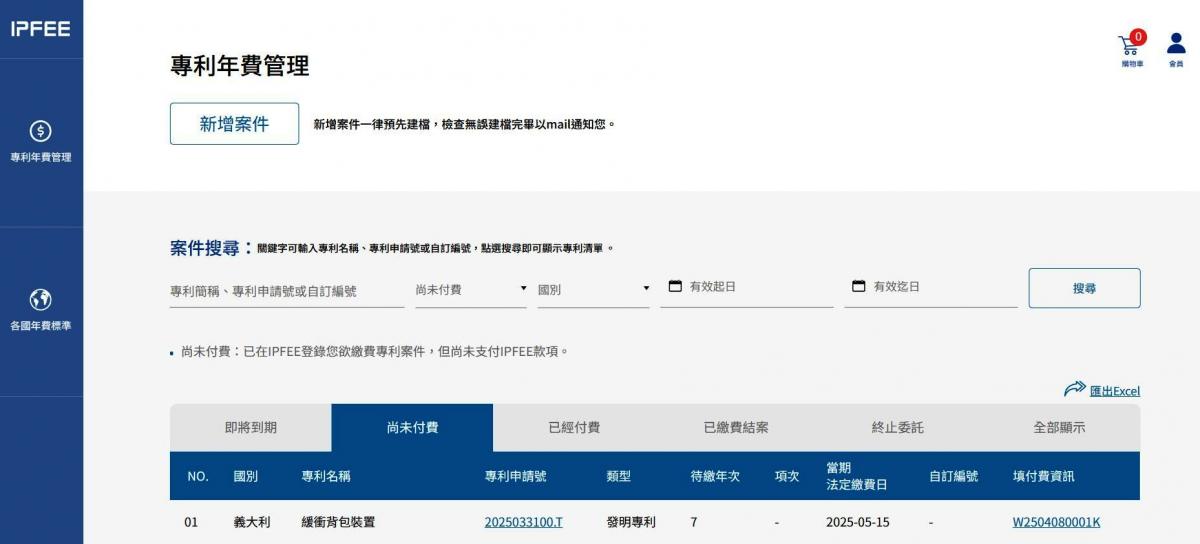Click the dollar sign patent fee icon
The height and width of the screenshot is (544, 1200).
[x=41, y=131]
